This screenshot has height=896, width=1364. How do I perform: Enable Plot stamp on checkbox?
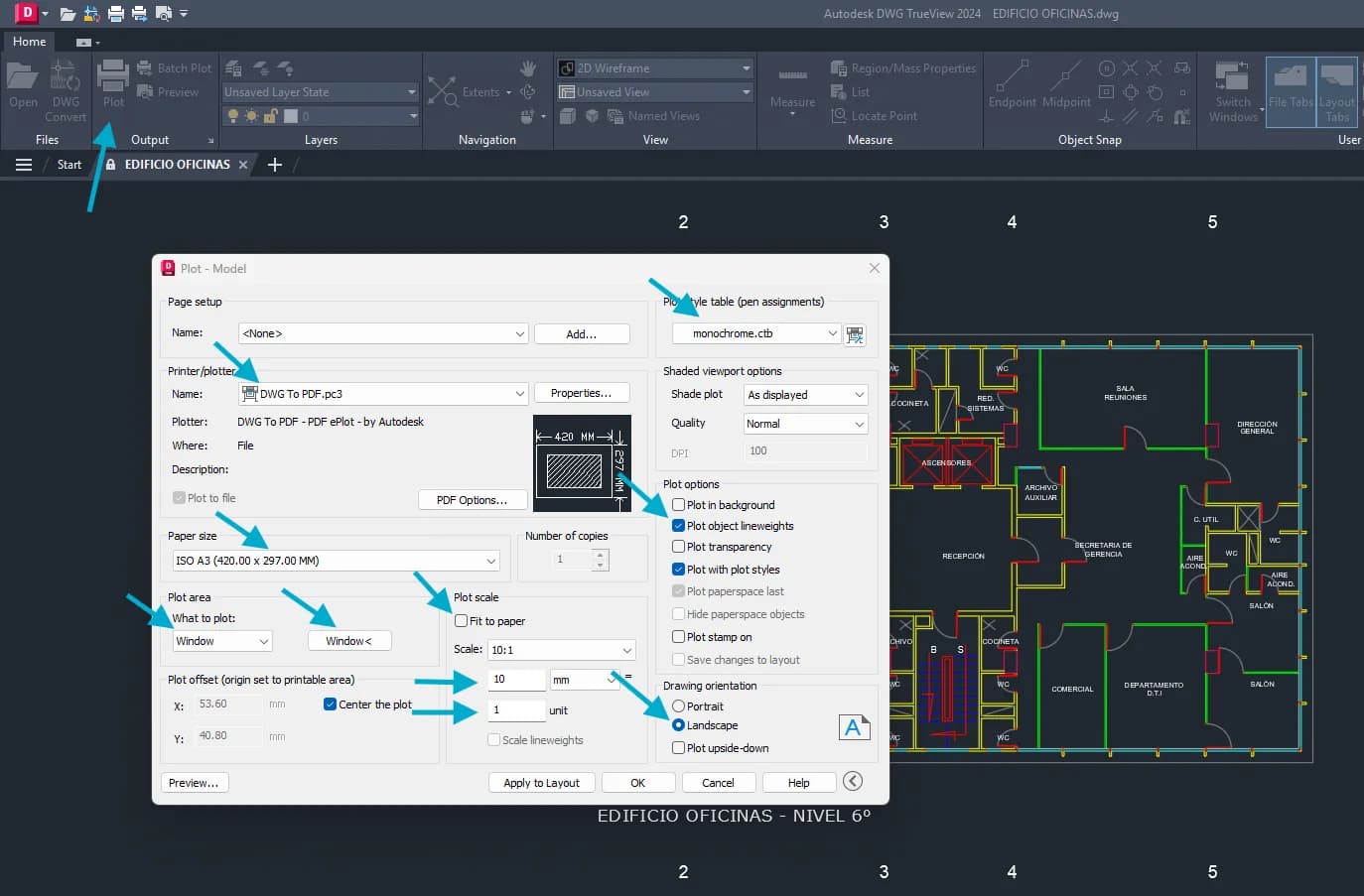tap(679, 637)
